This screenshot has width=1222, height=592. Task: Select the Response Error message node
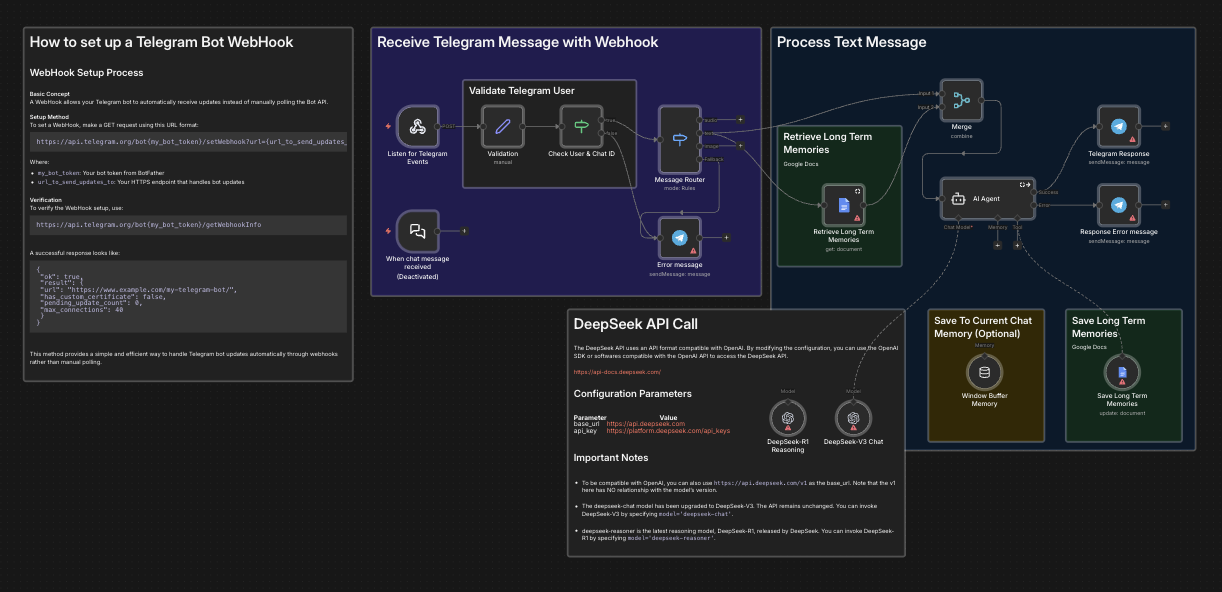click(x=1119, y=205)
